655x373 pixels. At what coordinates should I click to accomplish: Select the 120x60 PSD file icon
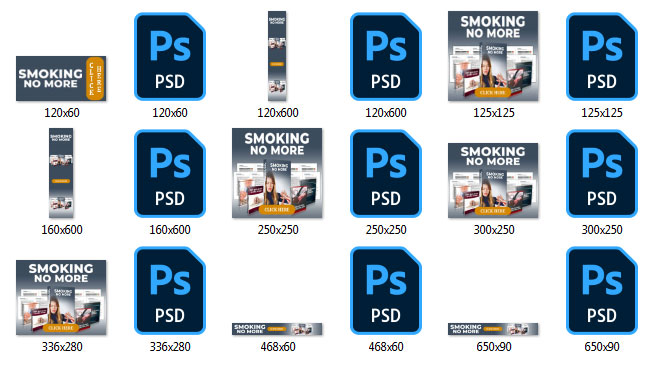(x=170, y=56)
